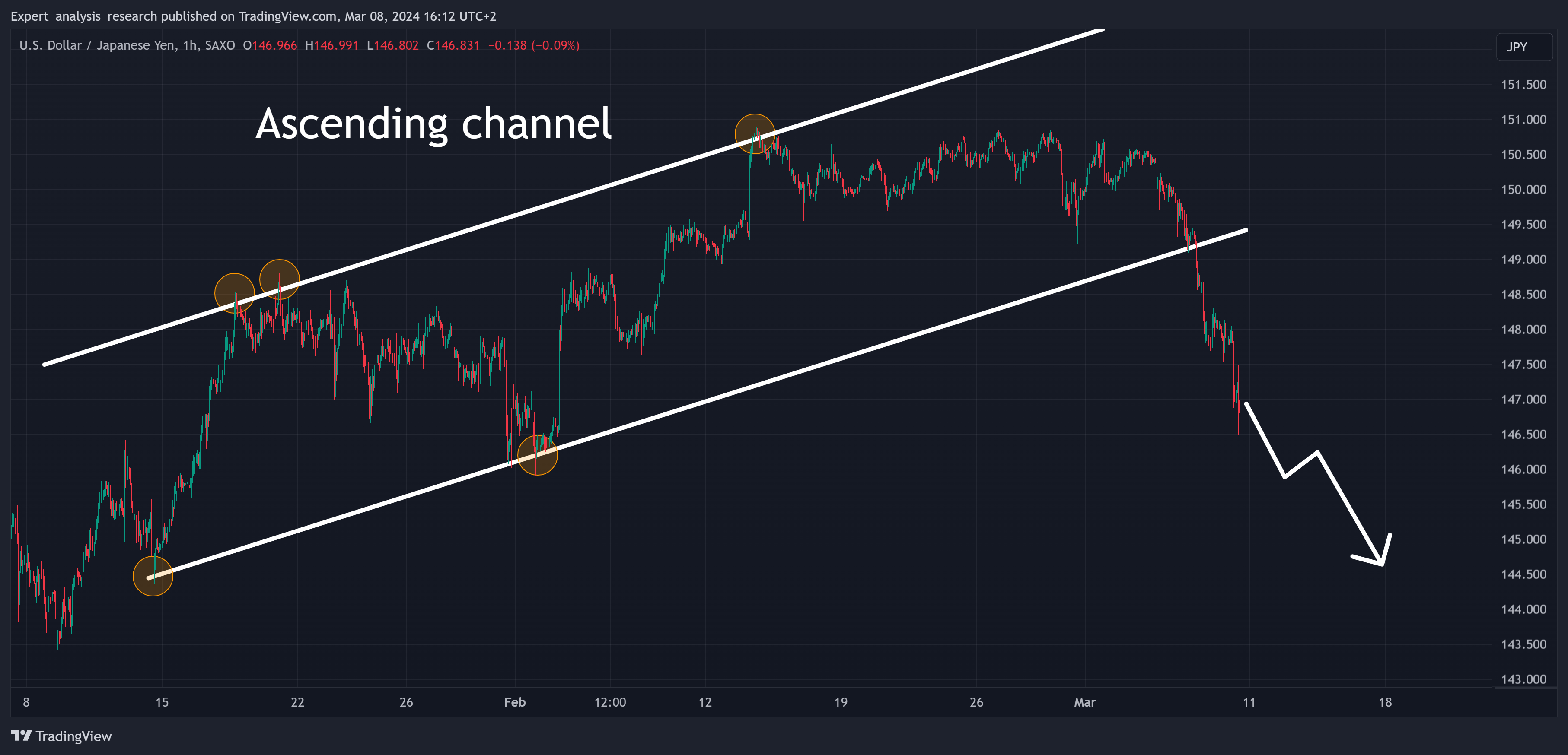Click the 147.000 price axis label
Screen dimensions: 1568x755
click(x=1523, y=399)
